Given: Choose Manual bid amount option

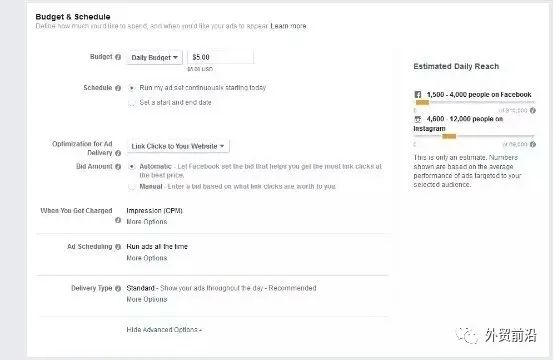Looking at the screenshot, I should 132,187.
